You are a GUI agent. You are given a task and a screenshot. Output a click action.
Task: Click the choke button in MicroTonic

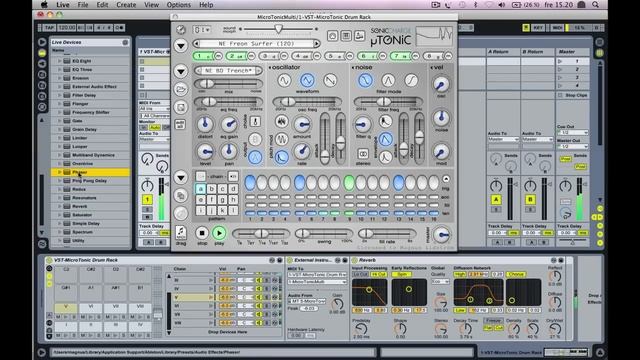[255, 121]
